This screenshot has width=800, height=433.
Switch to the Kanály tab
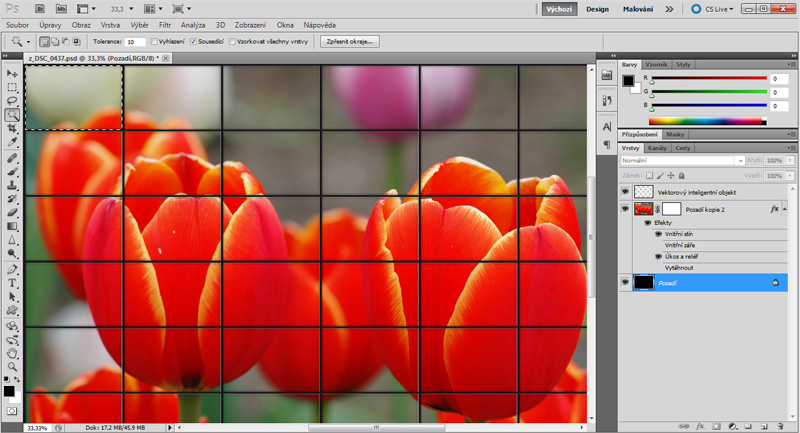pyautogui.click(x=659, y=148)
